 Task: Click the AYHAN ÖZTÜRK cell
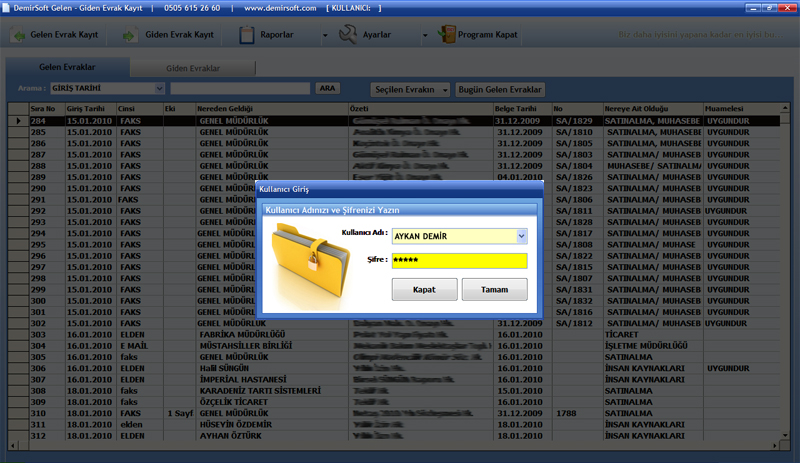(x=272, y=435)
